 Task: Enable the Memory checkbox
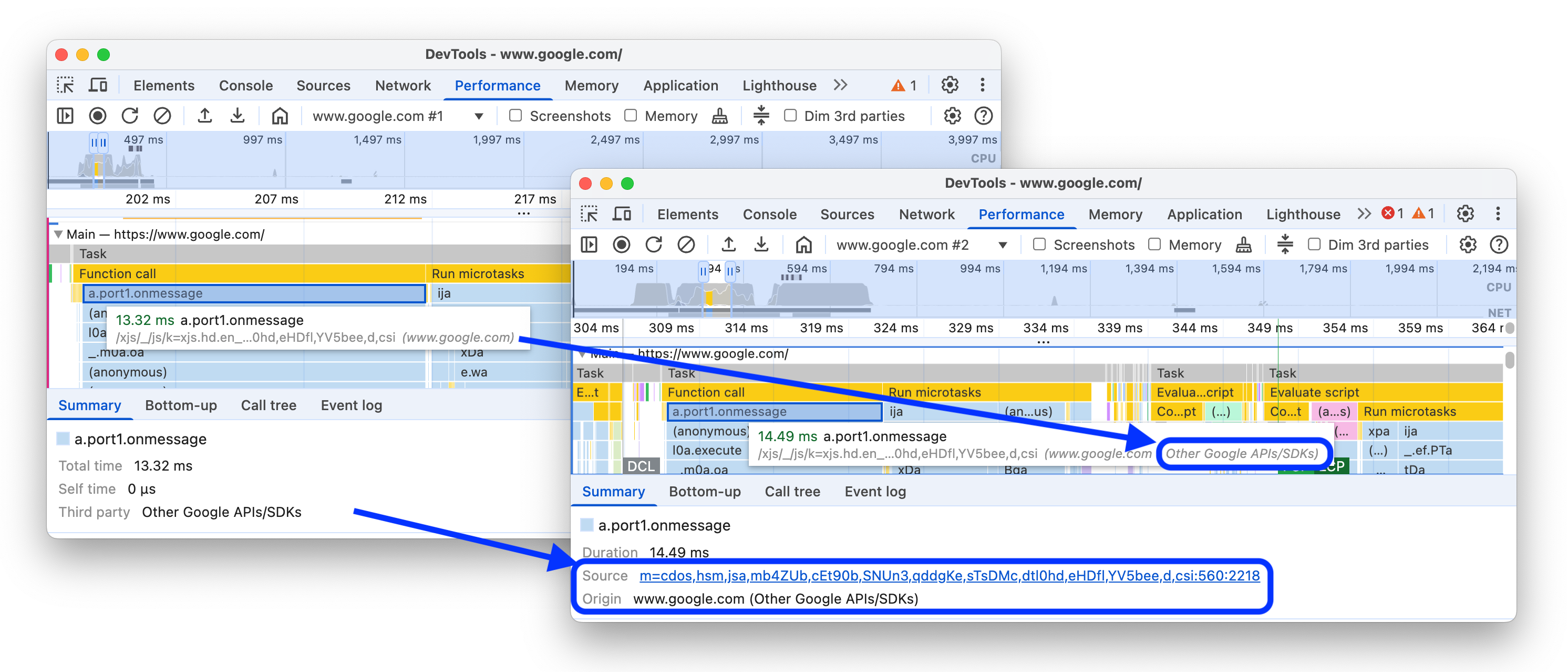pos(631,116)
